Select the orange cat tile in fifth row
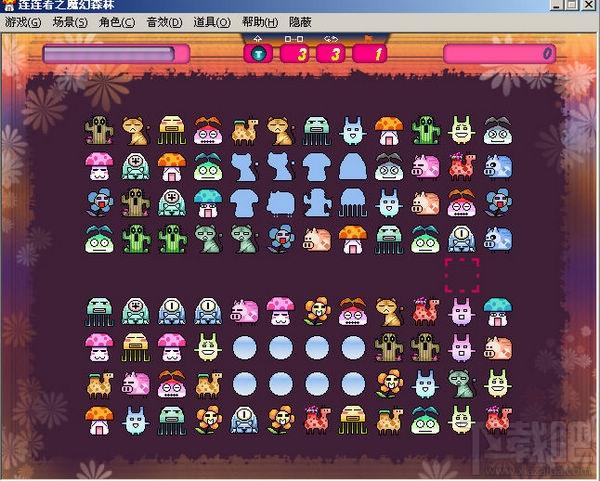This screenshot has height=481, width=600. 389,311
